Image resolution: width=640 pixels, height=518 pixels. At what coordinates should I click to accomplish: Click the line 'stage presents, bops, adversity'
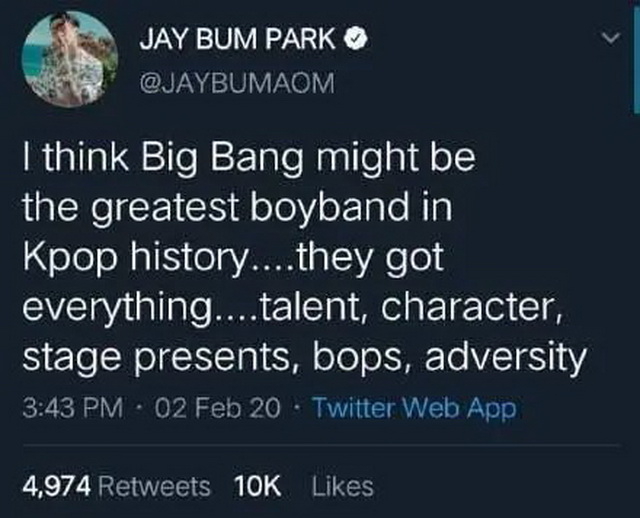(x=304, y=358)
